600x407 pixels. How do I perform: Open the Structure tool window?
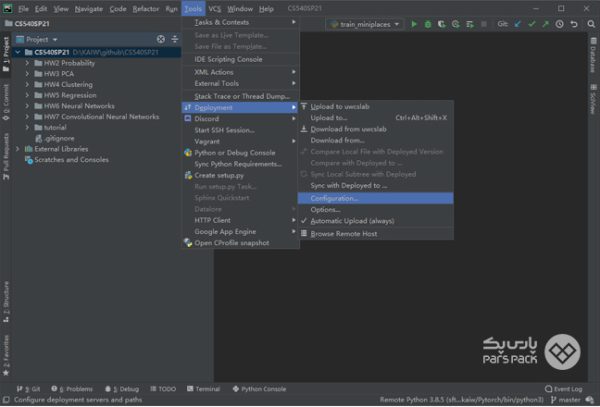pyautogui.click(x=6, y=301)
